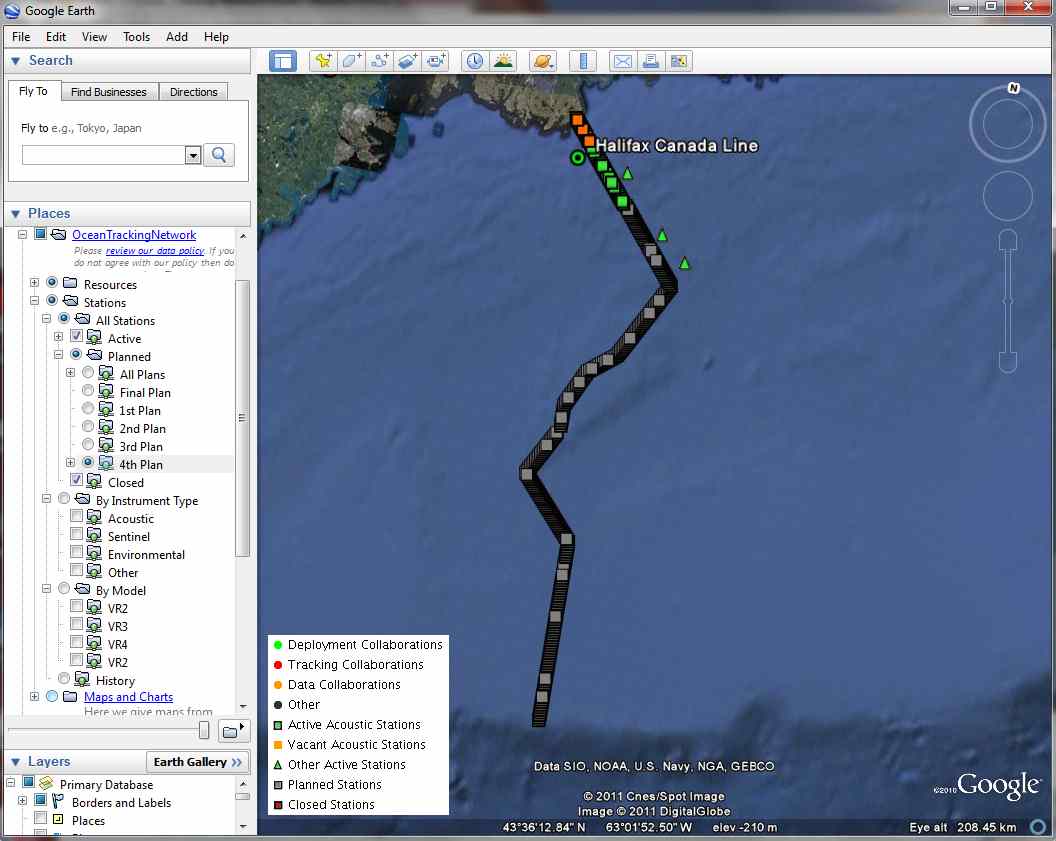Switch to Find Businesses tab
The image size is (1056, 841).
click(x=108, y=92)
